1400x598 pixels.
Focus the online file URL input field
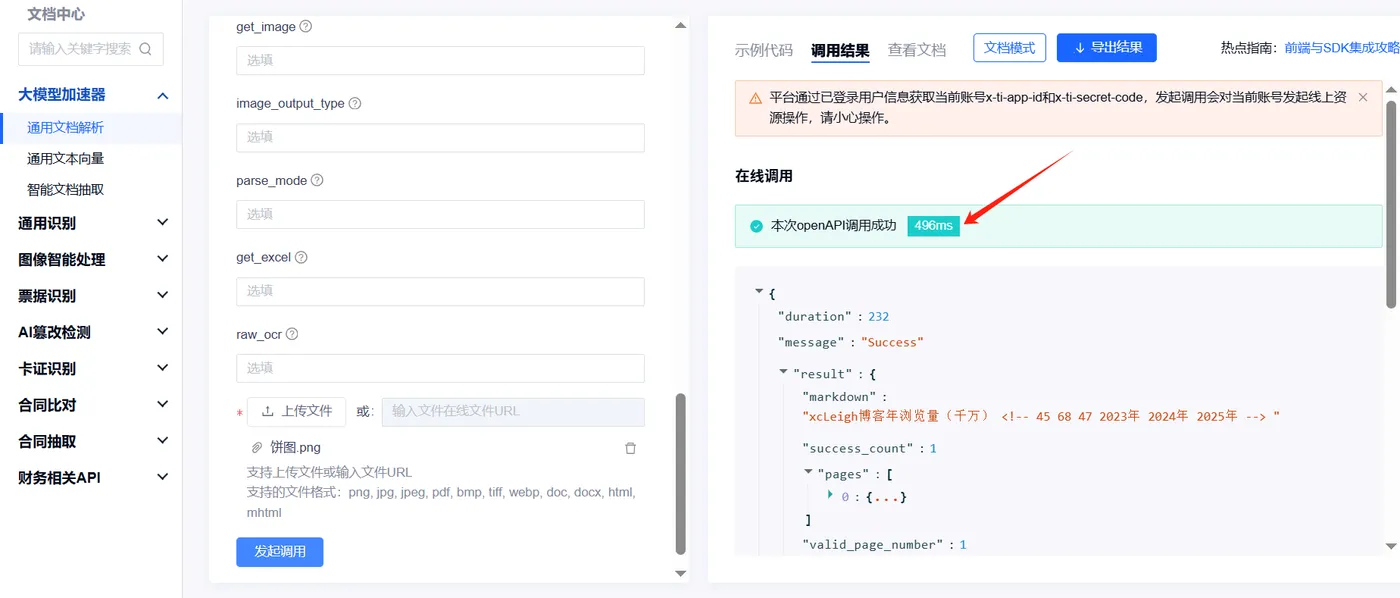(x=513, y=411)
